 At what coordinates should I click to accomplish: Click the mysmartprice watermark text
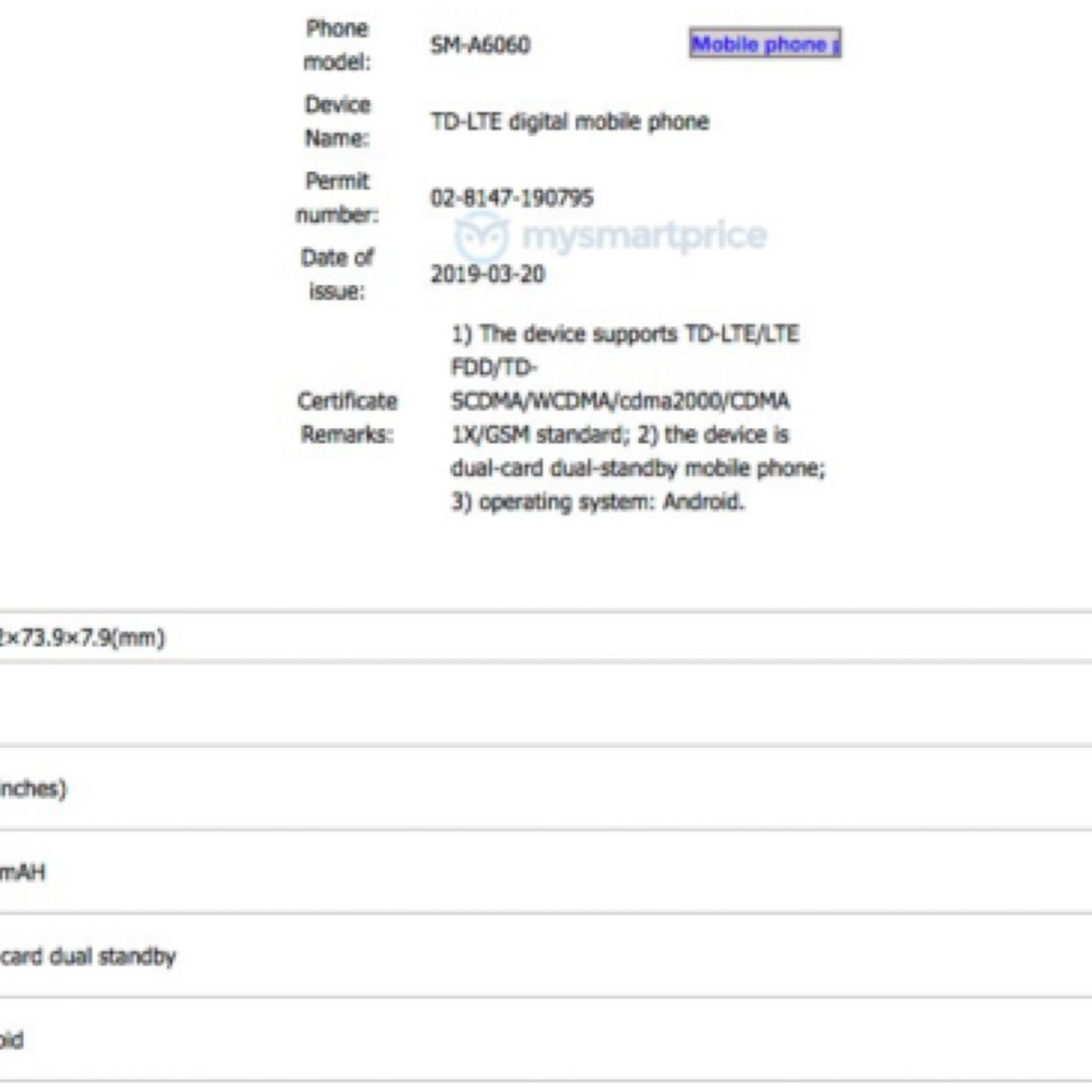tap(643, 236)
